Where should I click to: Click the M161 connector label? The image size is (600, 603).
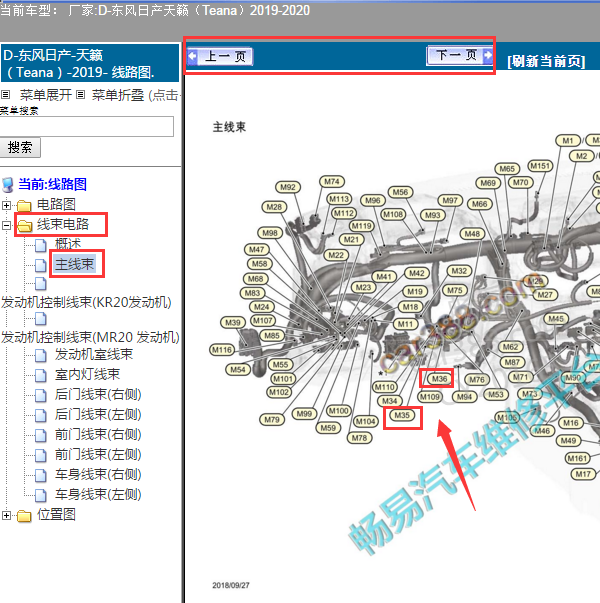(x=577, y=458)
